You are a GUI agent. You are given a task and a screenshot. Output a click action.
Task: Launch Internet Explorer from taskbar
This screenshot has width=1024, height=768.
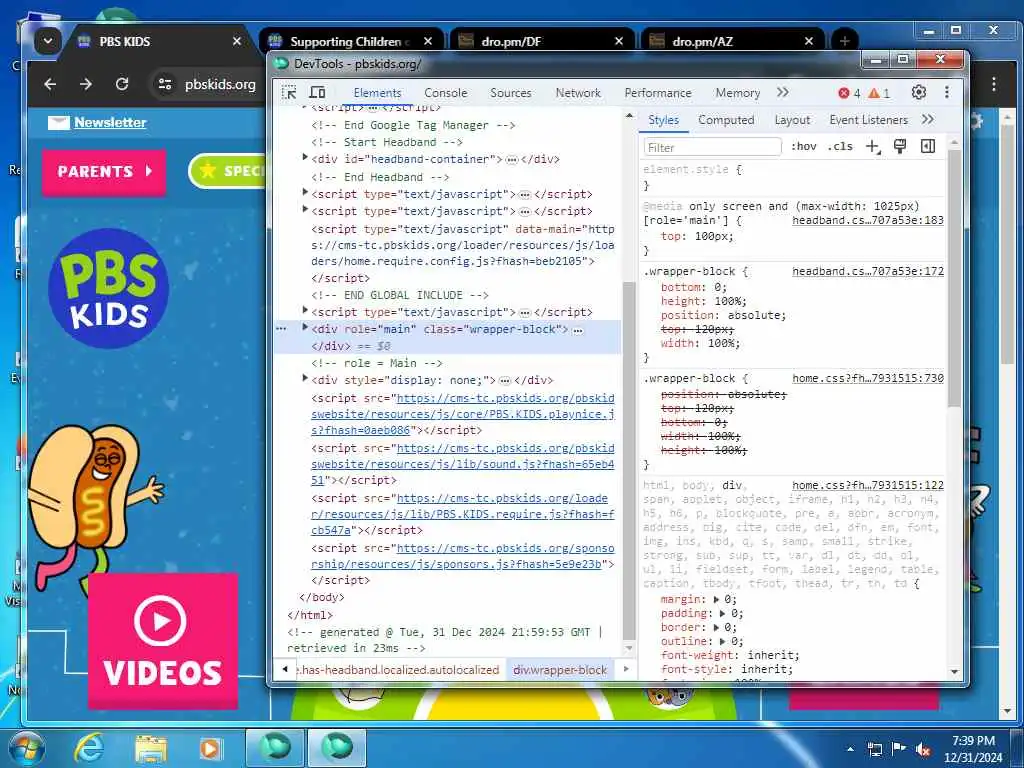point(89,748)
